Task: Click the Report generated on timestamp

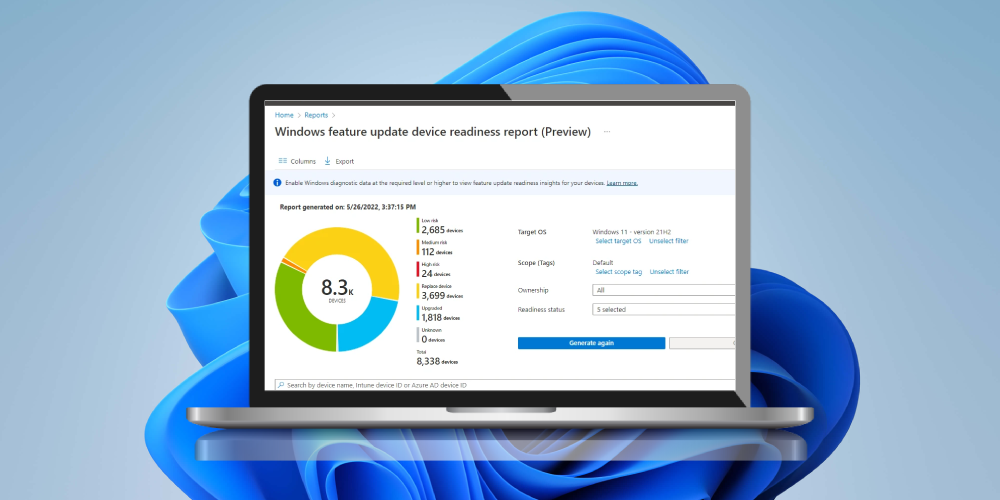Action: click(x=348, y=207)
